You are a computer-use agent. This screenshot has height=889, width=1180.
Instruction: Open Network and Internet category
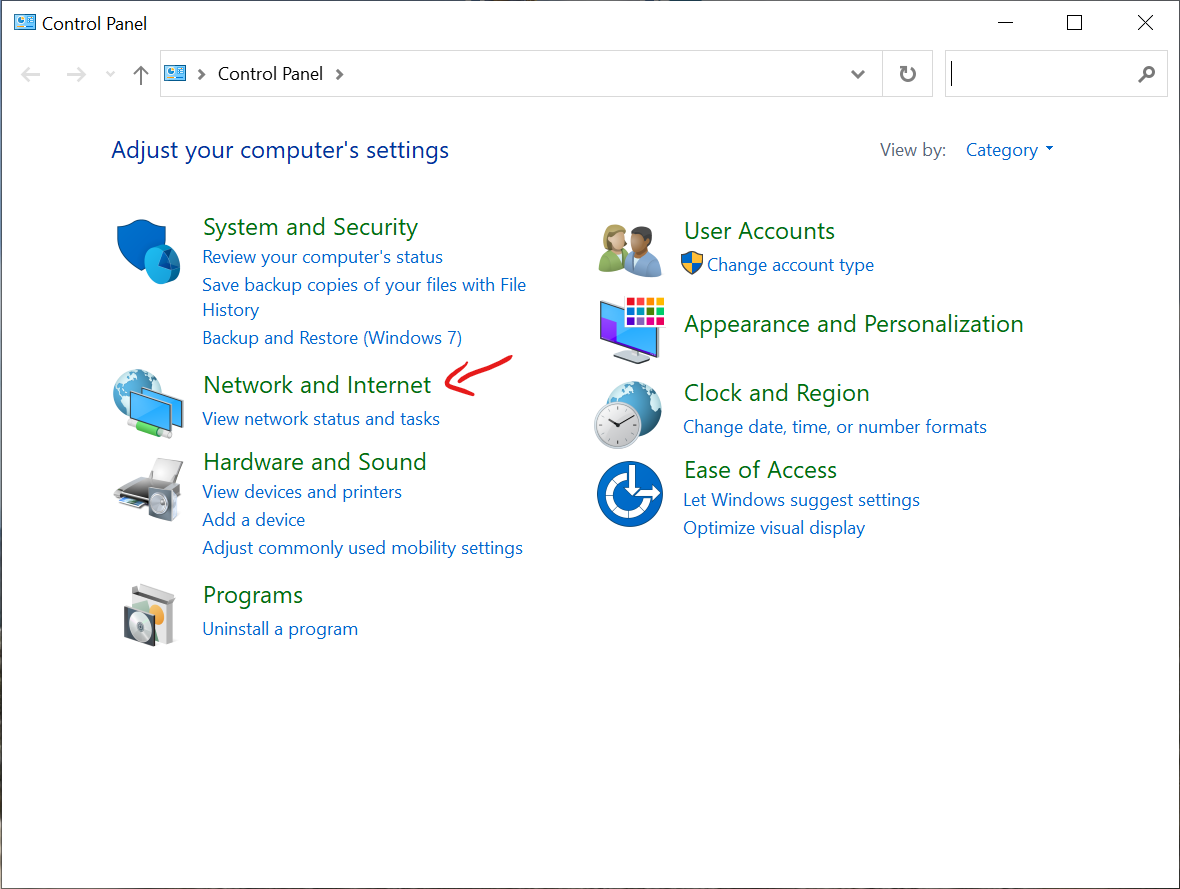[317, 385]
